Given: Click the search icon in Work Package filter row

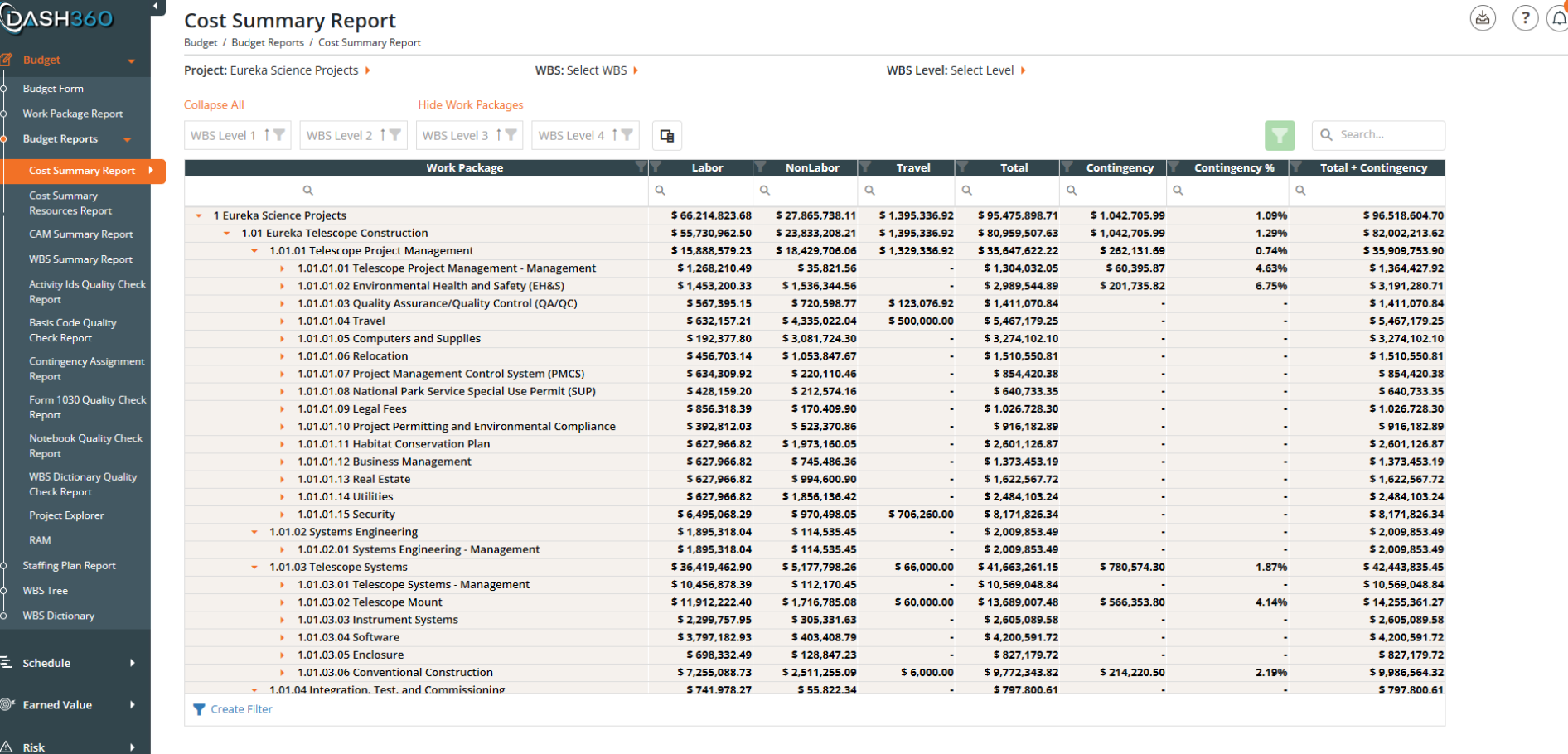Looking at the screenshot, I should 307,191.
